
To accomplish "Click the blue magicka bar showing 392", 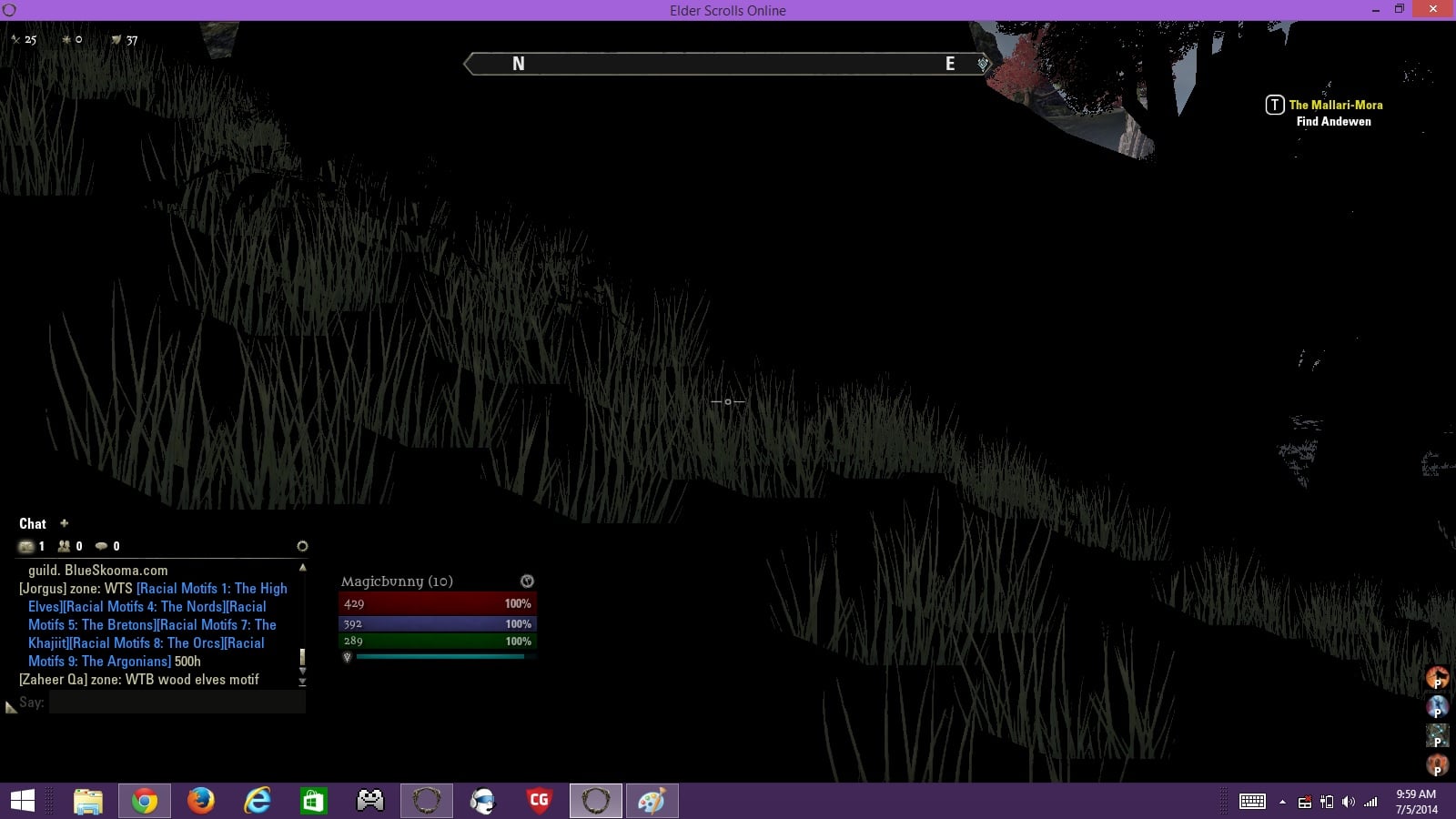I will 437,623.
